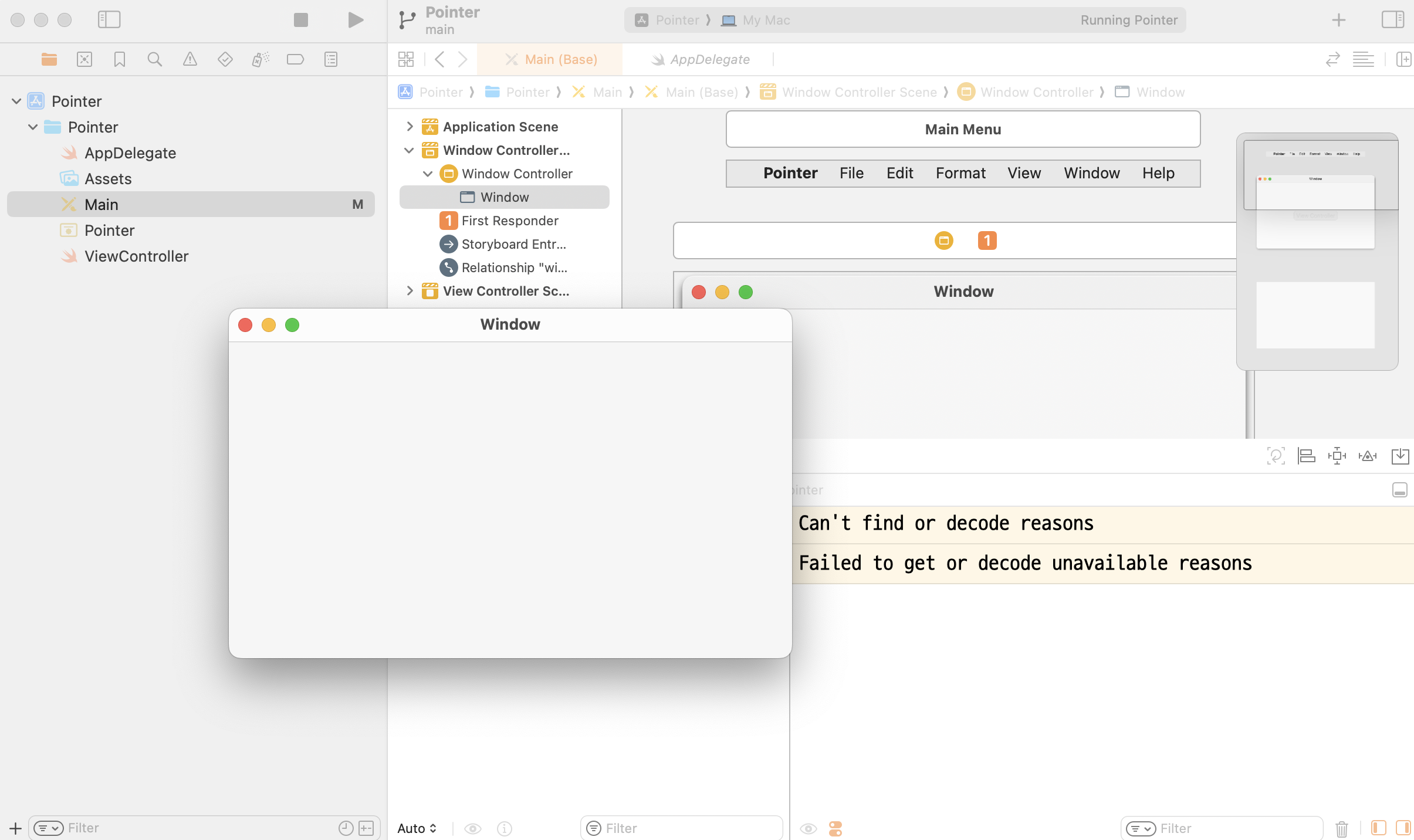The height and width of the screenshot is (840, 1414).
Task: Open the Breakpoint navigator icon
Action: click(x=295, y=59)
